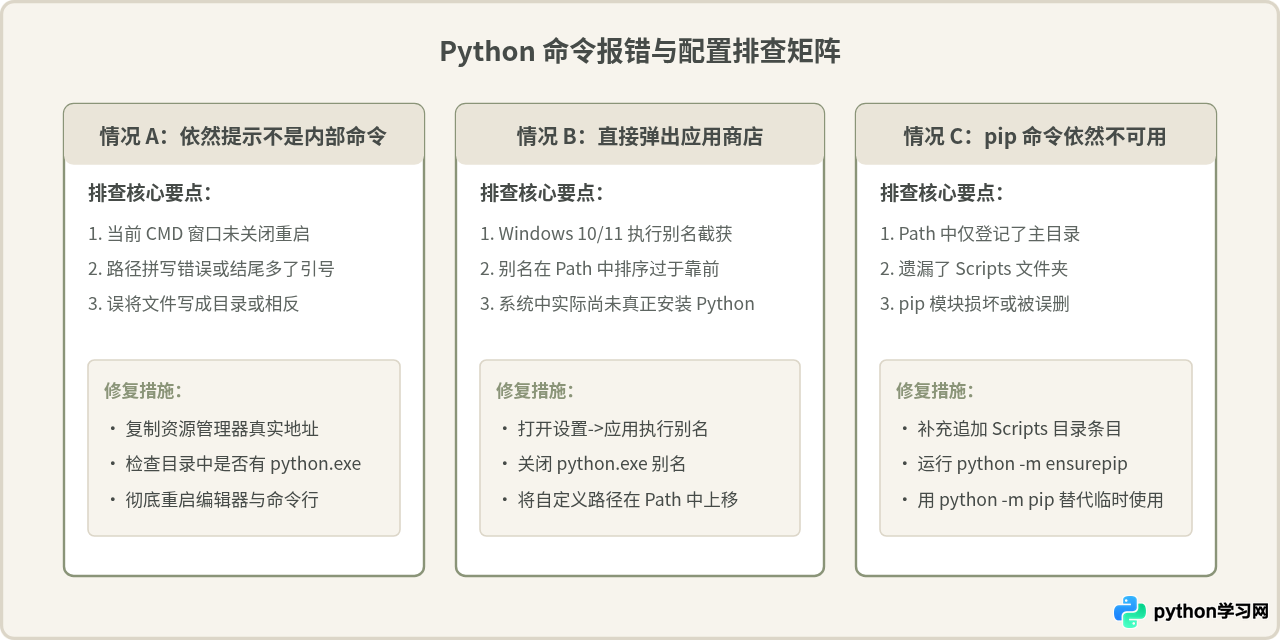Screen dimensions: 1280x640
Task: Click '彻底重启编辑器与命令行'
Action: 222,499
